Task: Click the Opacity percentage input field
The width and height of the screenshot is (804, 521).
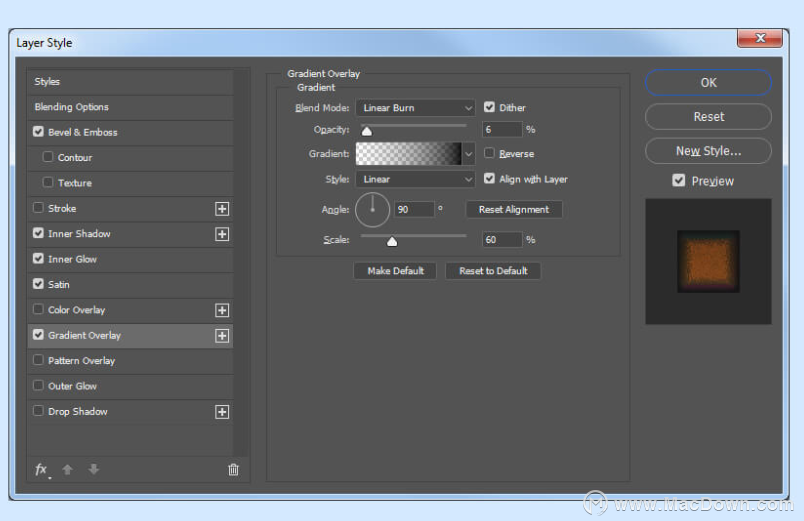Action: (x=502, y=130)
